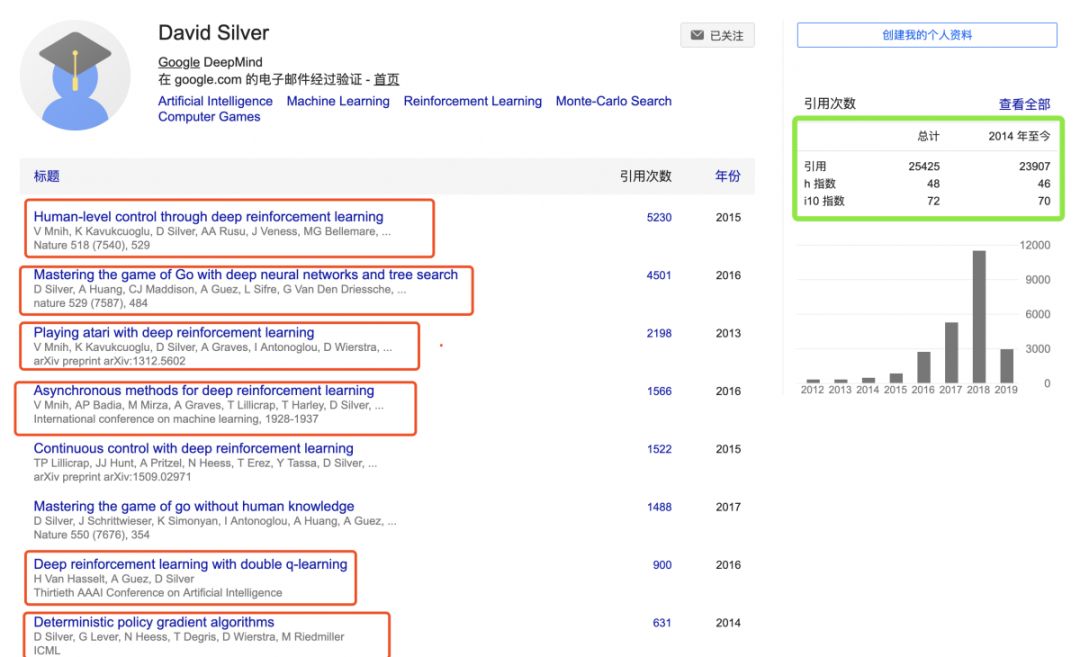Open Human-level control through deep reinforcement learning
Screen dimensions: 1080x657
(x=208, y=217)
